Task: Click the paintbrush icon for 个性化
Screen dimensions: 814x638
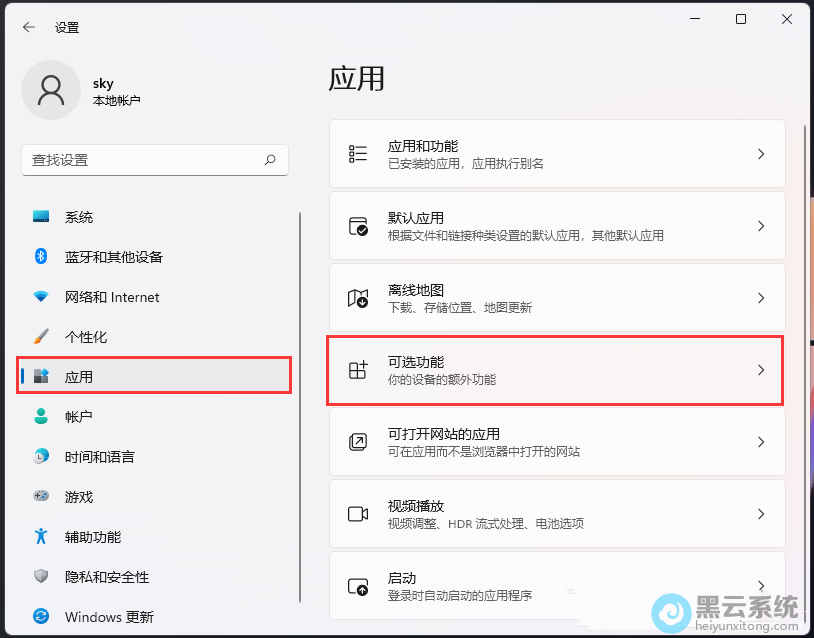Action: (41, 337)
